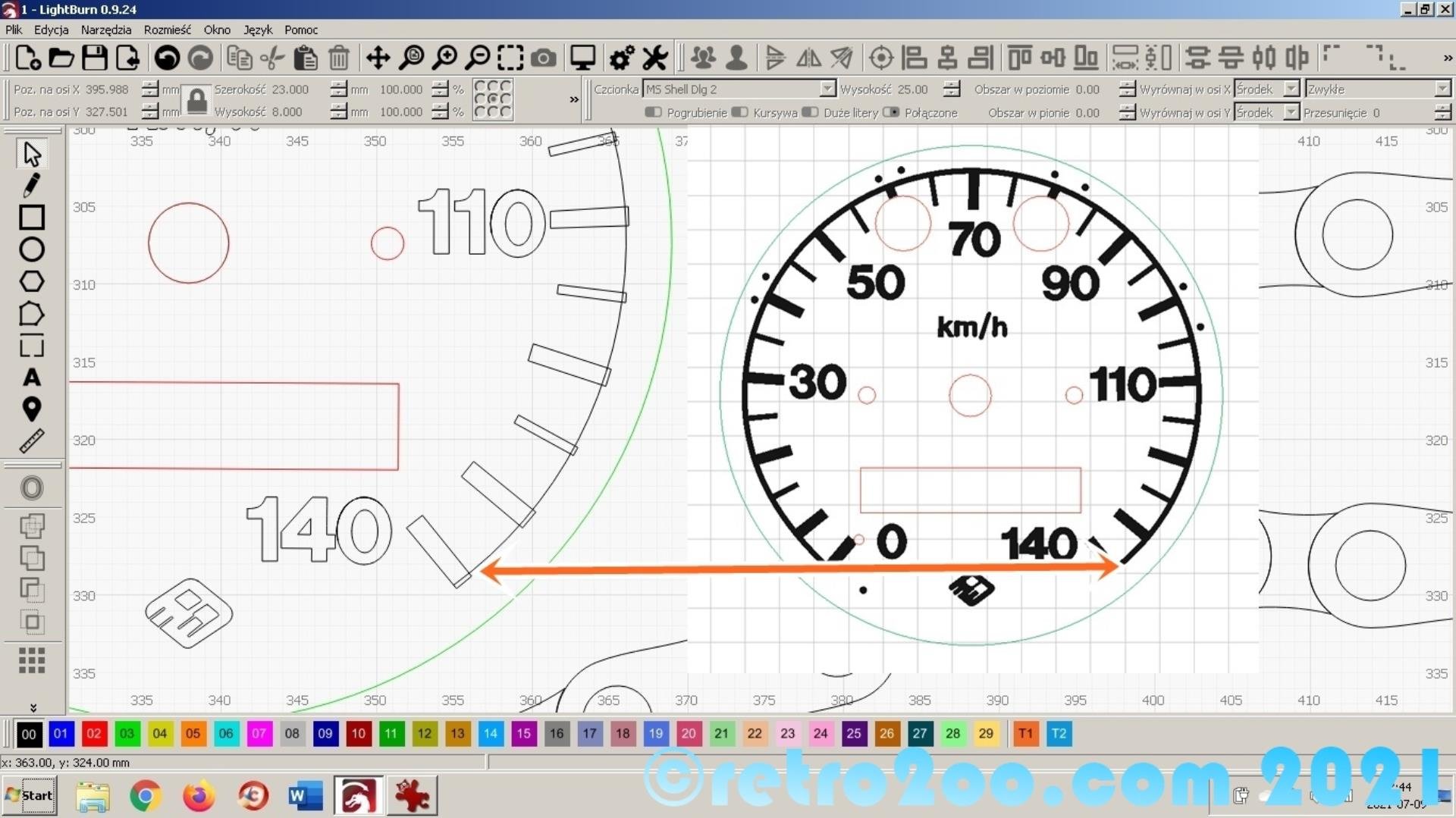This screenshot has width=1456, height=818.
Task: Enable the Duże litery toggle
Action: click(810, 112)
